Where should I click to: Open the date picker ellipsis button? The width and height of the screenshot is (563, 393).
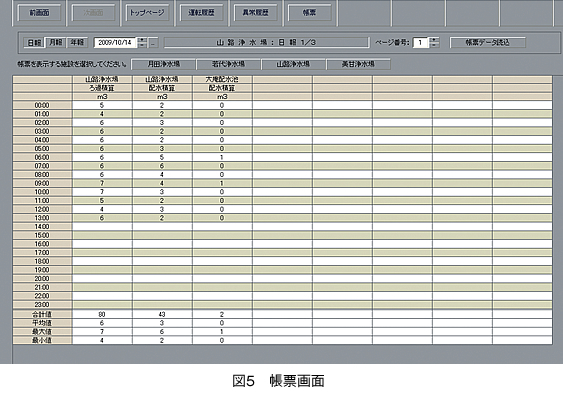[153, 43]
